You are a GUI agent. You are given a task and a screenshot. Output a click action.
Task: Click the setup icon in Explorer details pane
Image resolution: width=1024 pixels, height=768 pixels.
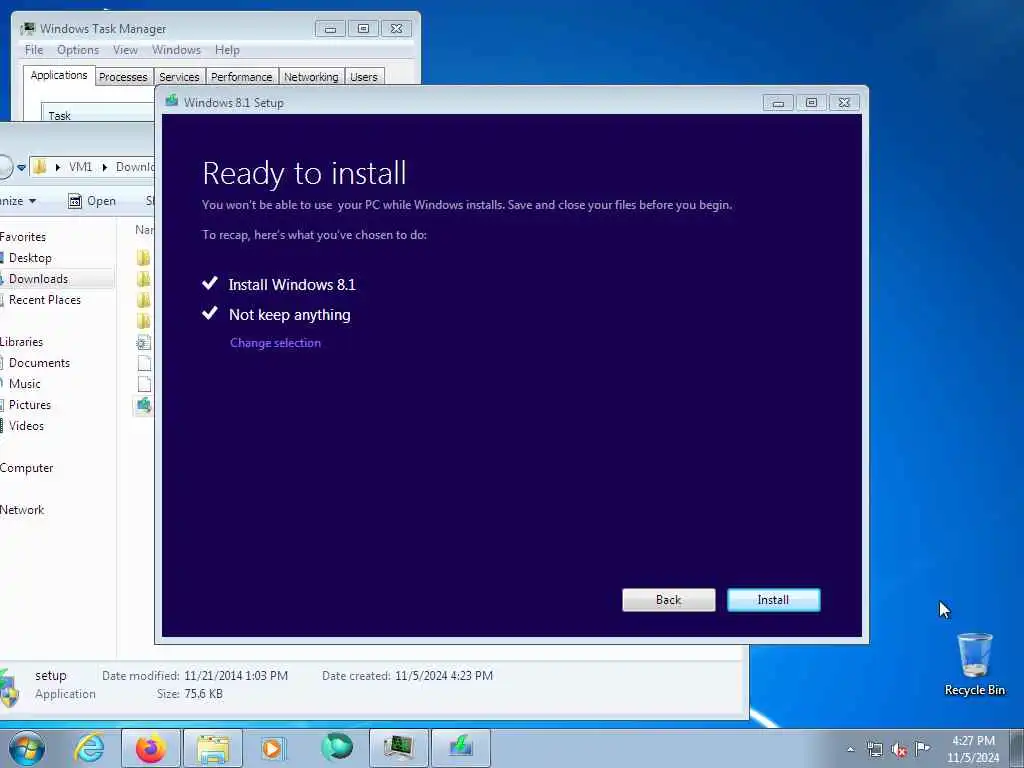point(10,687)
